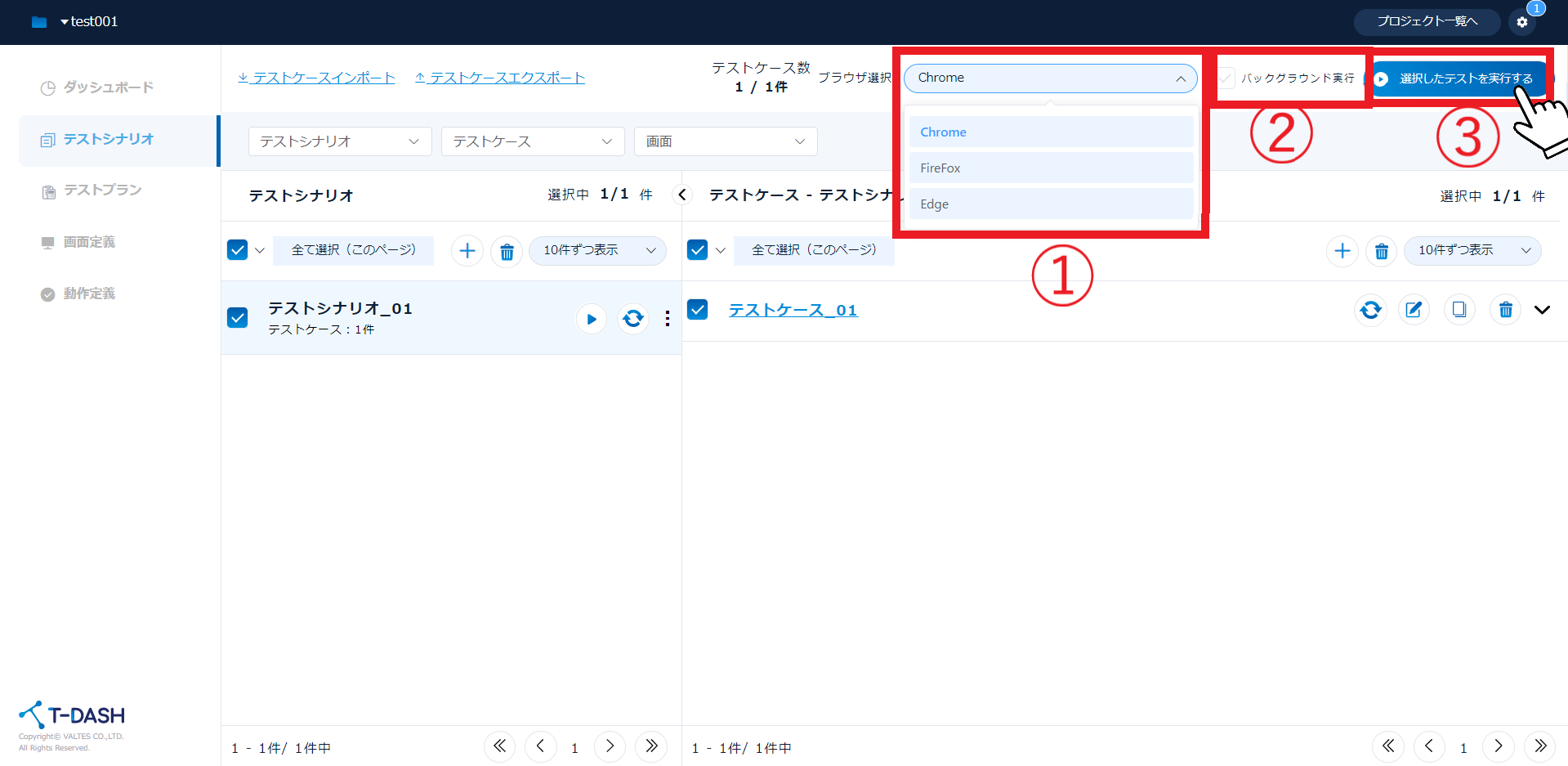This screenshot has width=1568, height=766.
Task: Click edit pencil icon for テストケース_01
Action: click(x=1414, y=310)
